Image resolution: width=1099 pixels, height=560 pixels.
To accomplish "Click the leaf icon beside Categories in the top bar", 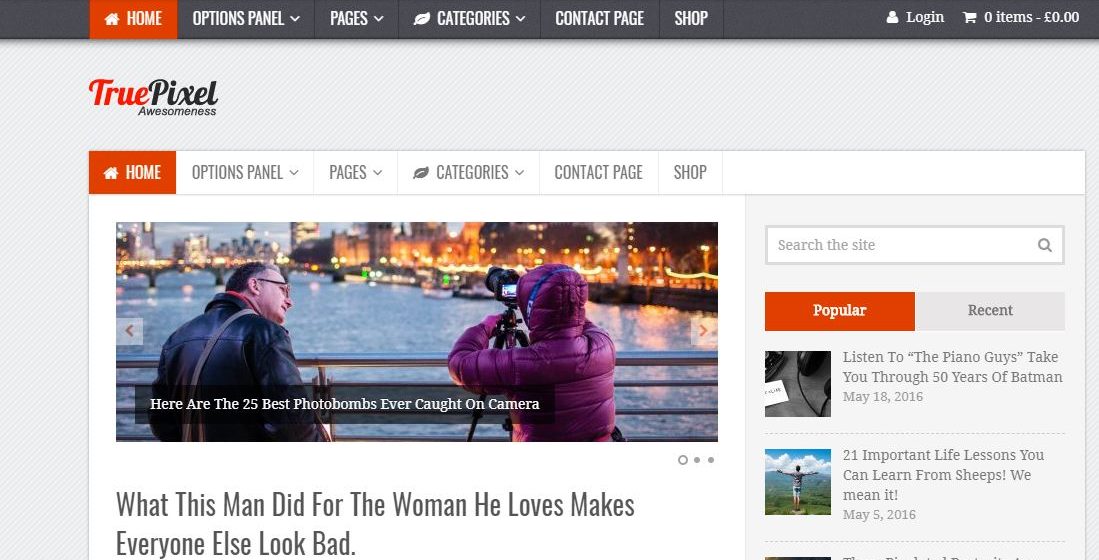I will pos(421,19).
